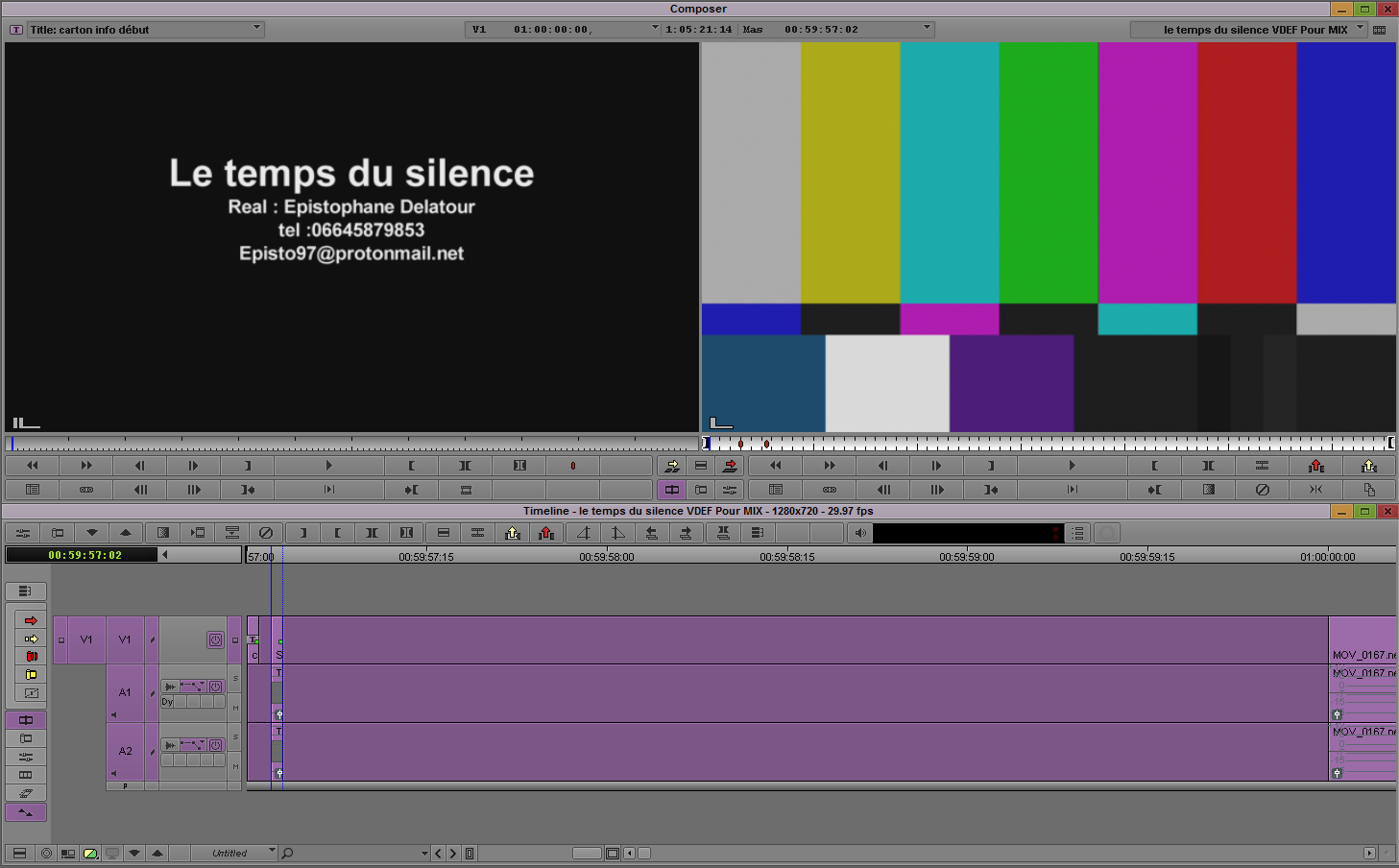Toggle the V1 track power button

coord(215,639)
